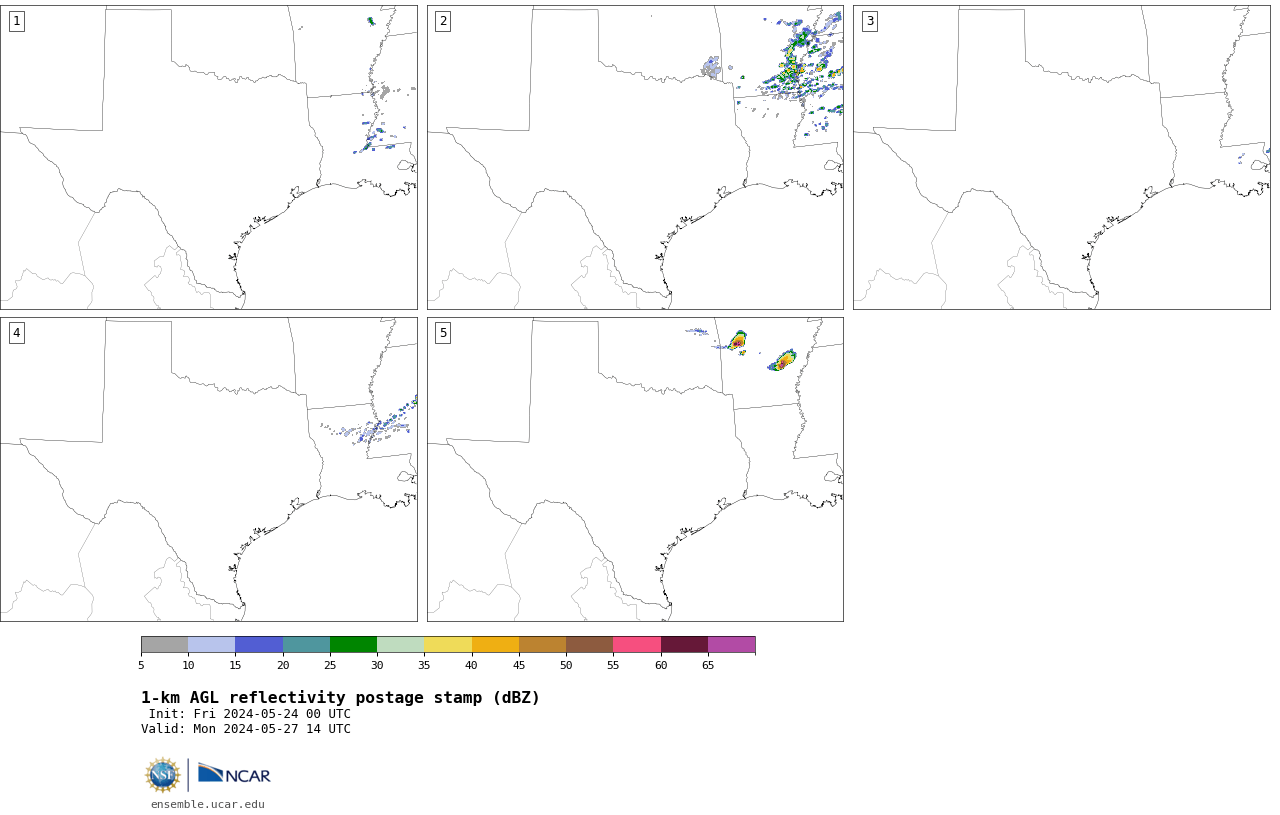
Task: Open ensemble member 4 reflectivity map
Action: click(x=209, y=469)
